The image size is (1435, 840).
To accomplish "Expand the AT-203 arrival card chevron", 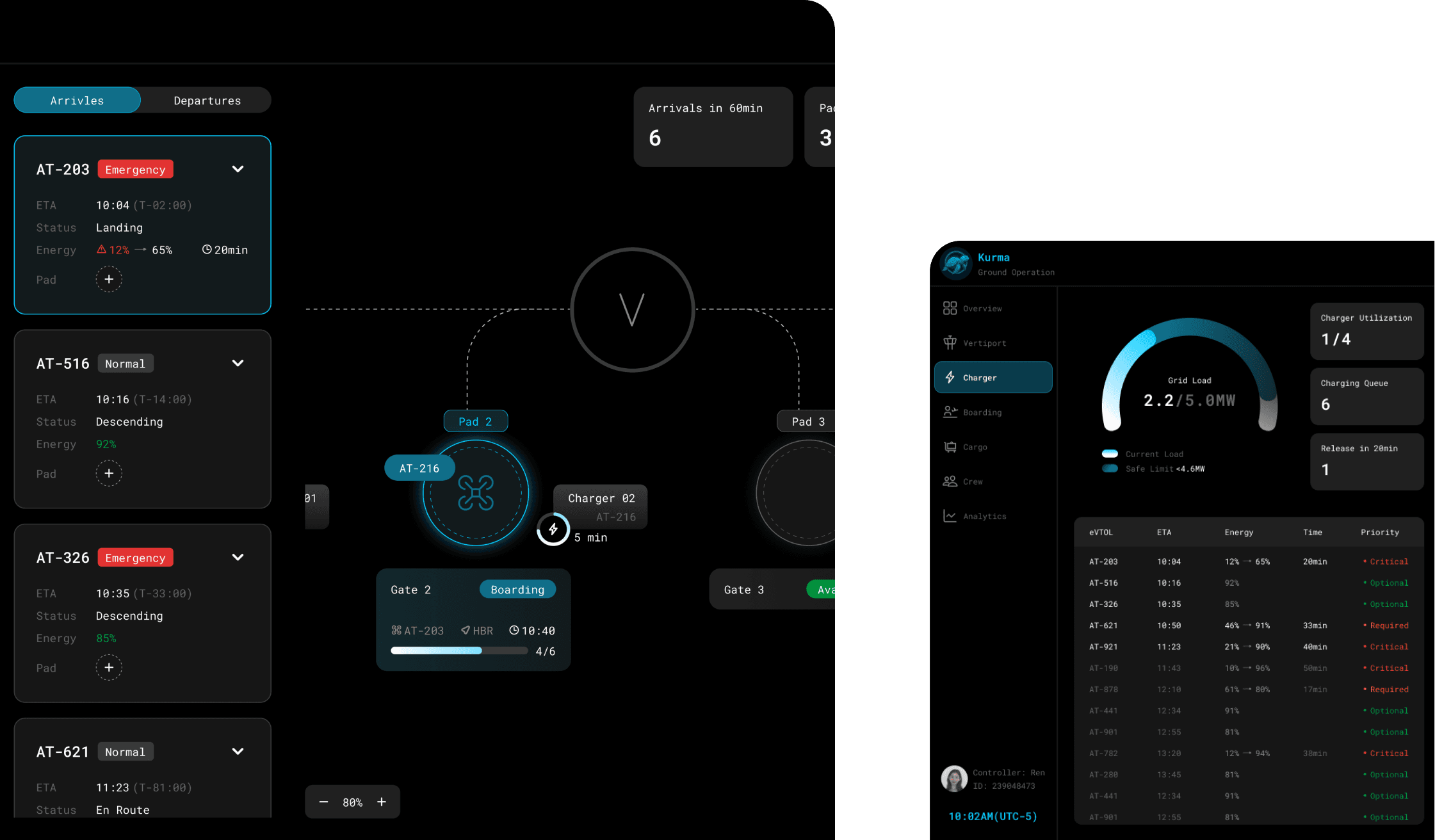I will click(x=238, y=169).
